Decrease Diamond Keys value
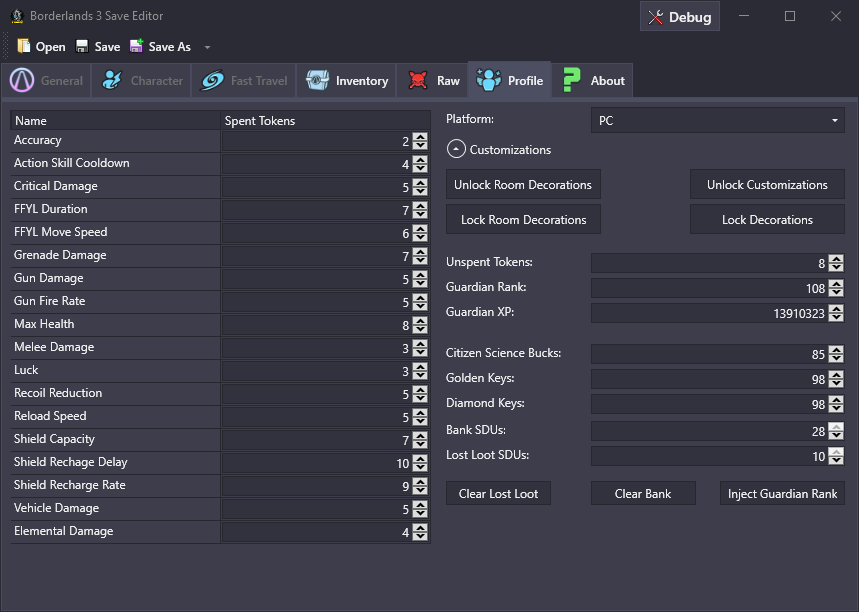Screen dimensions: 859x612 tap(835, 408)
